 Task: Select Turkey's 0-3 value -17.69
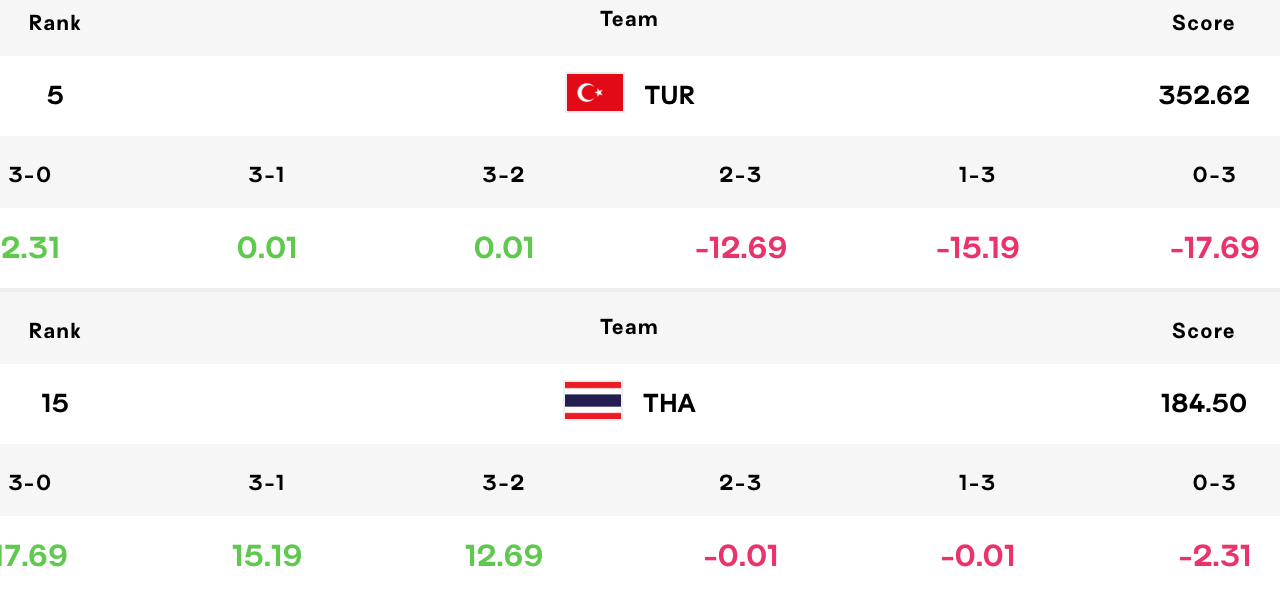click(1215, 248)
